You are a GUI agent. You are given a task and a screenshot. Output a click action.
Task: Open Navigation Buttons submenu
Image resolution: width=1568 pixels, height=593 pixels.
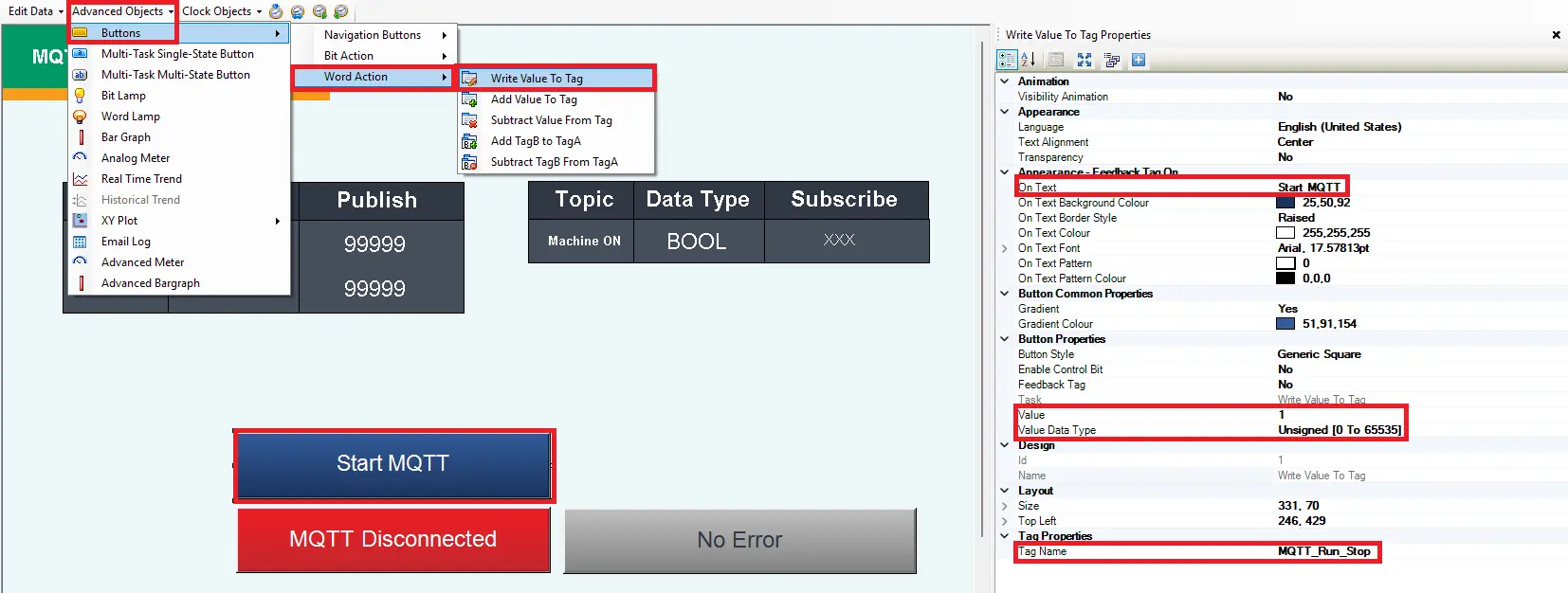coord(385,35)
